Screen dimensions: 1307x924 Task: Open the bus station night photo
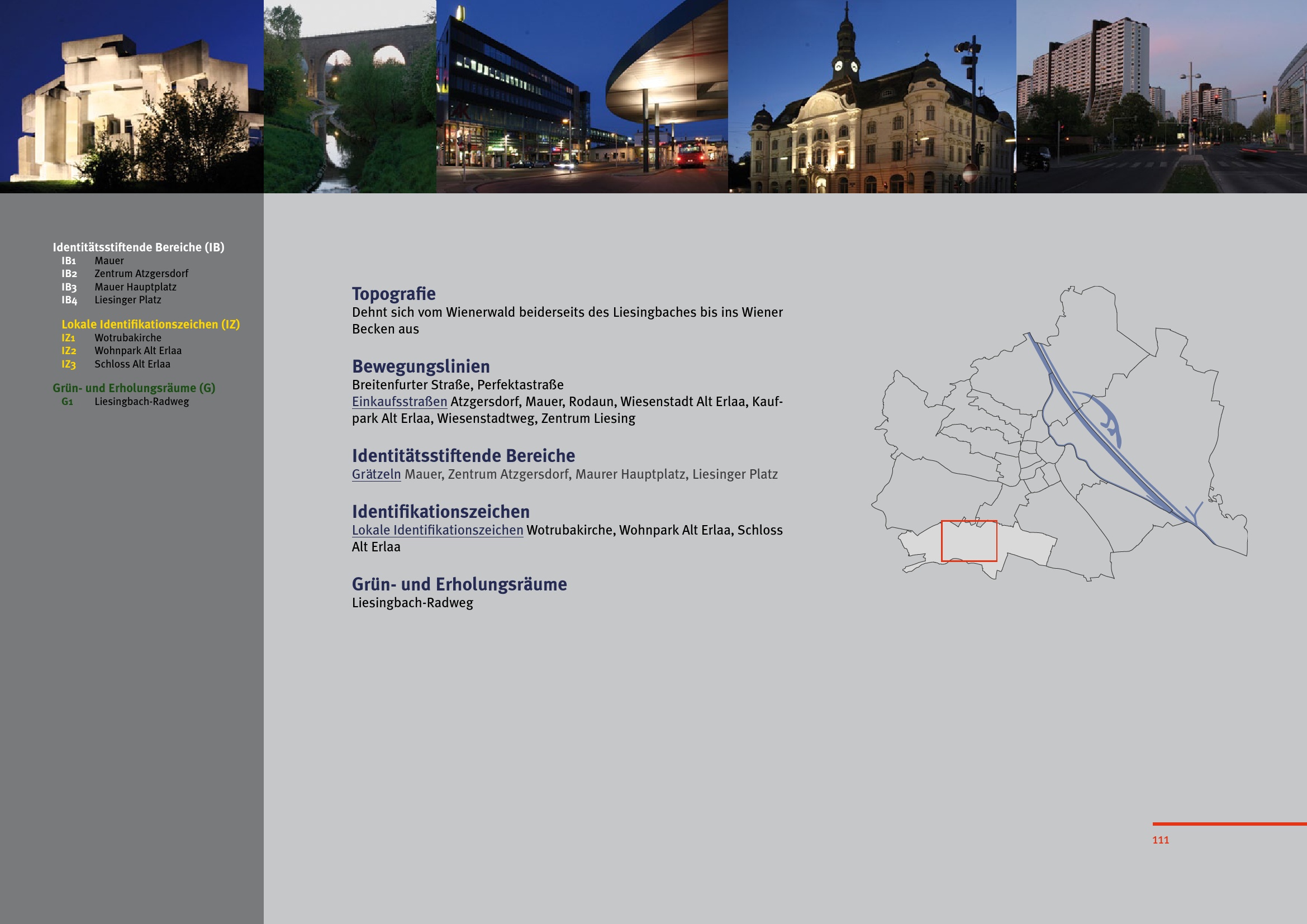(x=582, y=97)
